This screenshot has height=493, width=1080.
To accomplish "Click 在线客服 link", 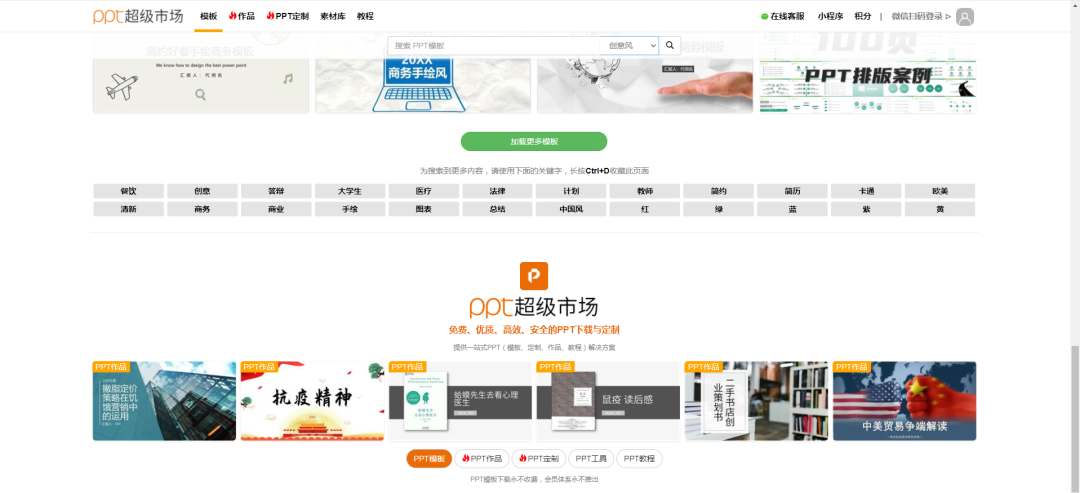I will (x=782, y=17).
